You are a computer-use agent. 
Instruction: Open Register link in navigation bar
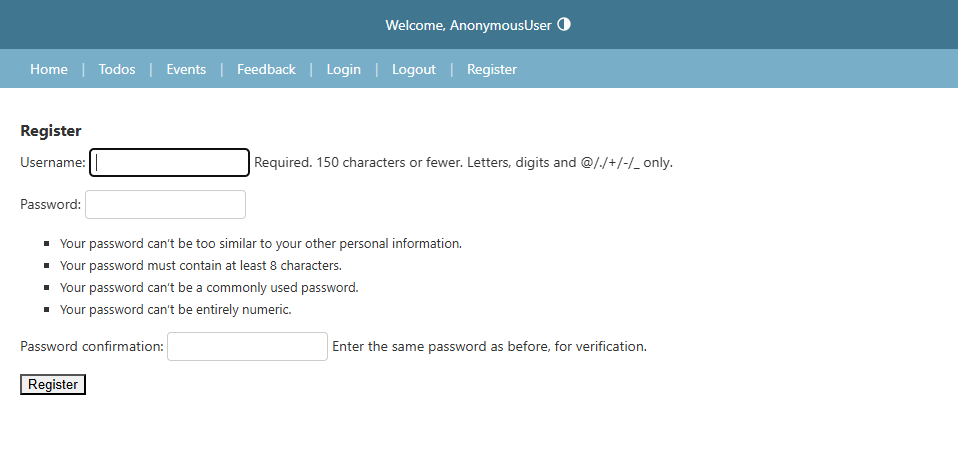tap(492, 70)
